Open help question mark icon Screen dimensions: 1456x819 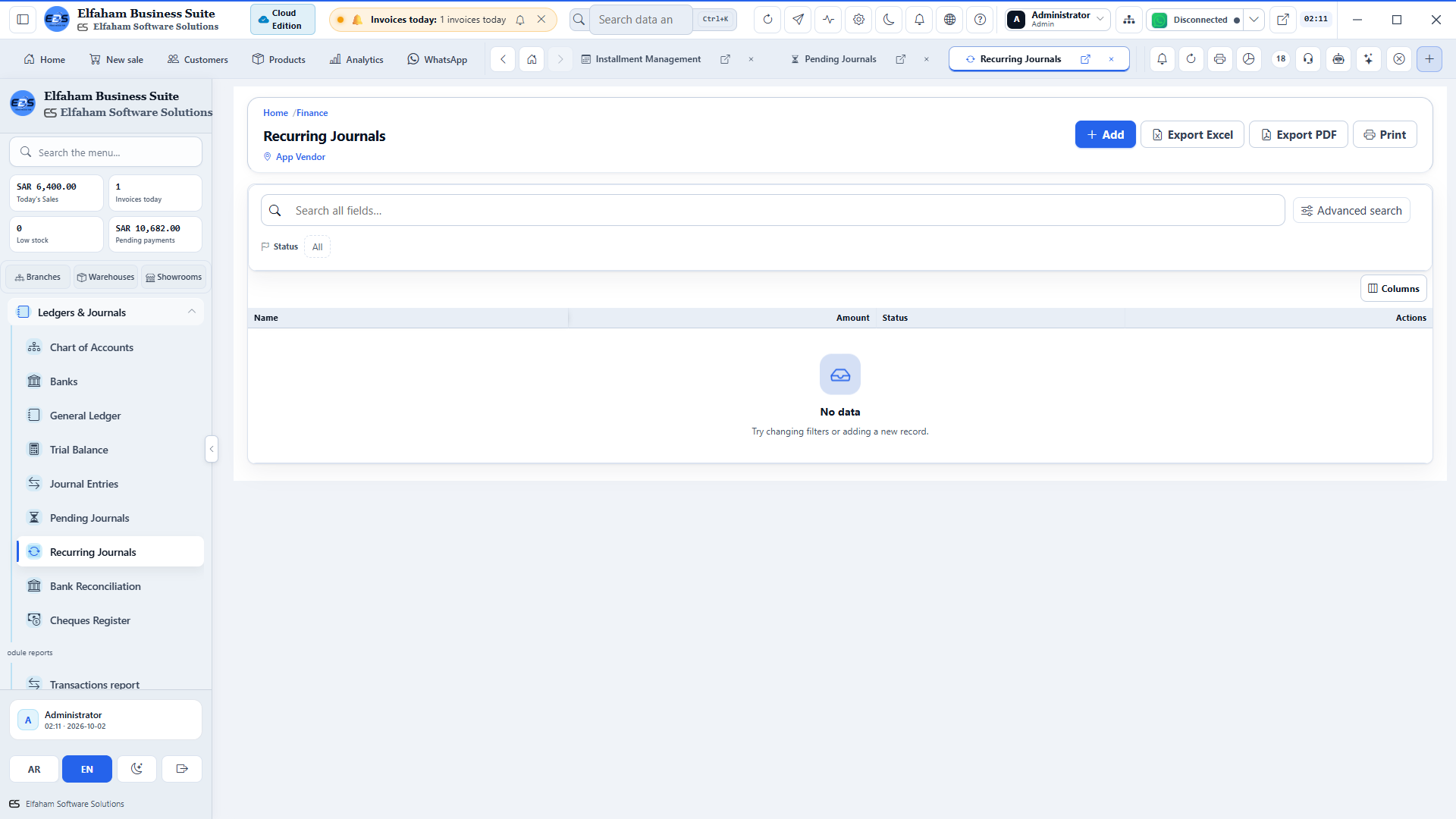tap(980, 20)
